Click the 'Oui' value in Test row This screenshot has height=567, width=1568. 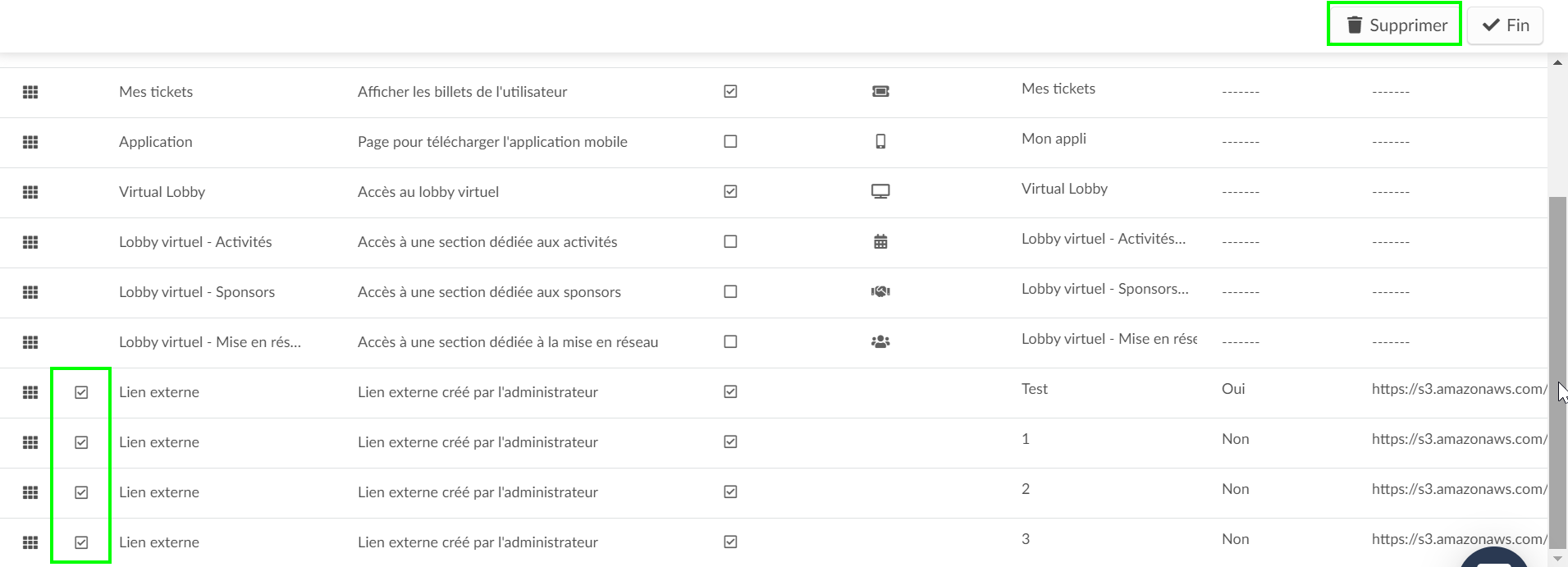click(x=1233, y=389)
